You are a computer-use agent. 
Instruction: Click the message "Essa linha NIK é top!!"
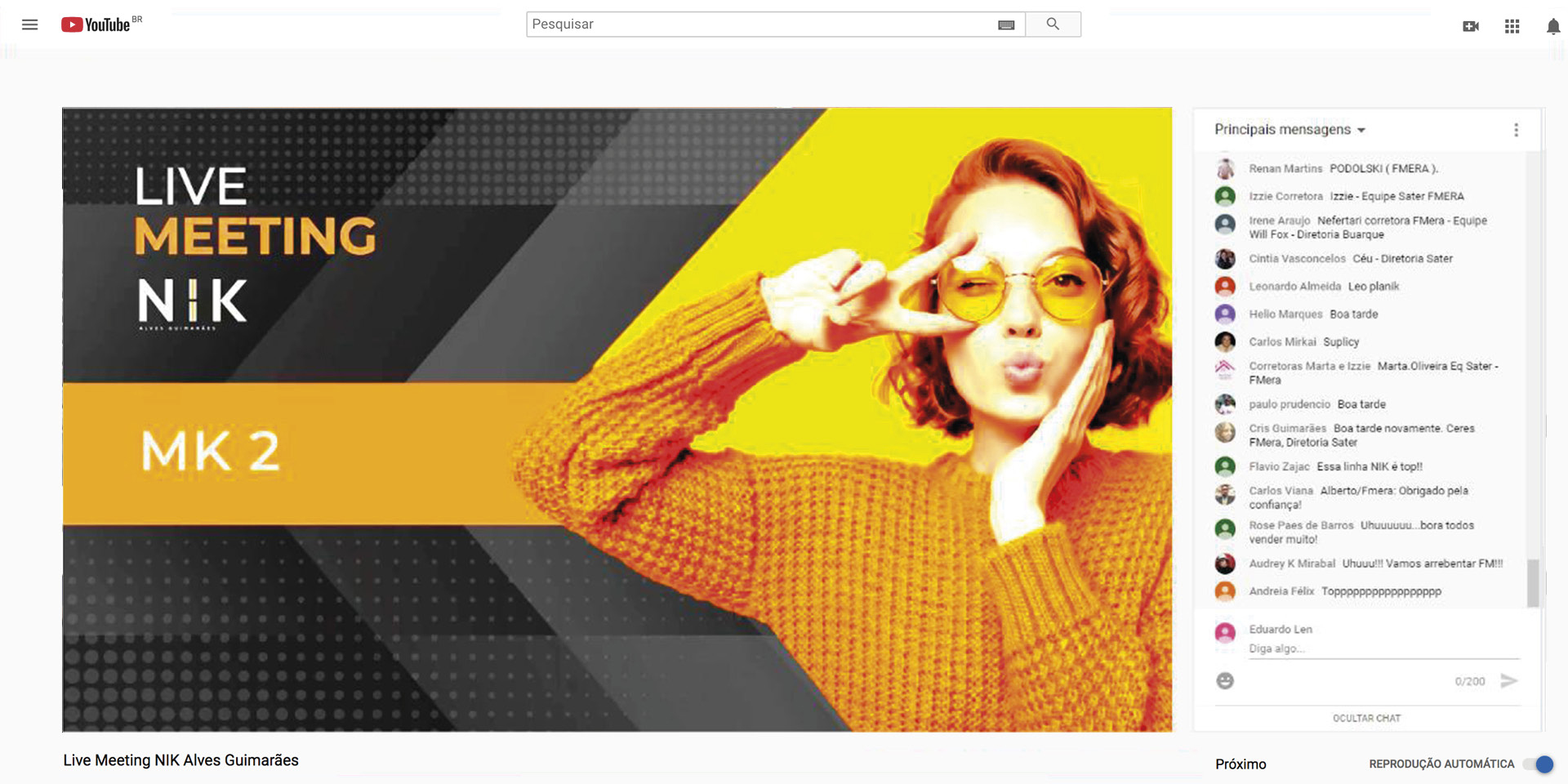pyautogui.click(x=1370, y=466)
